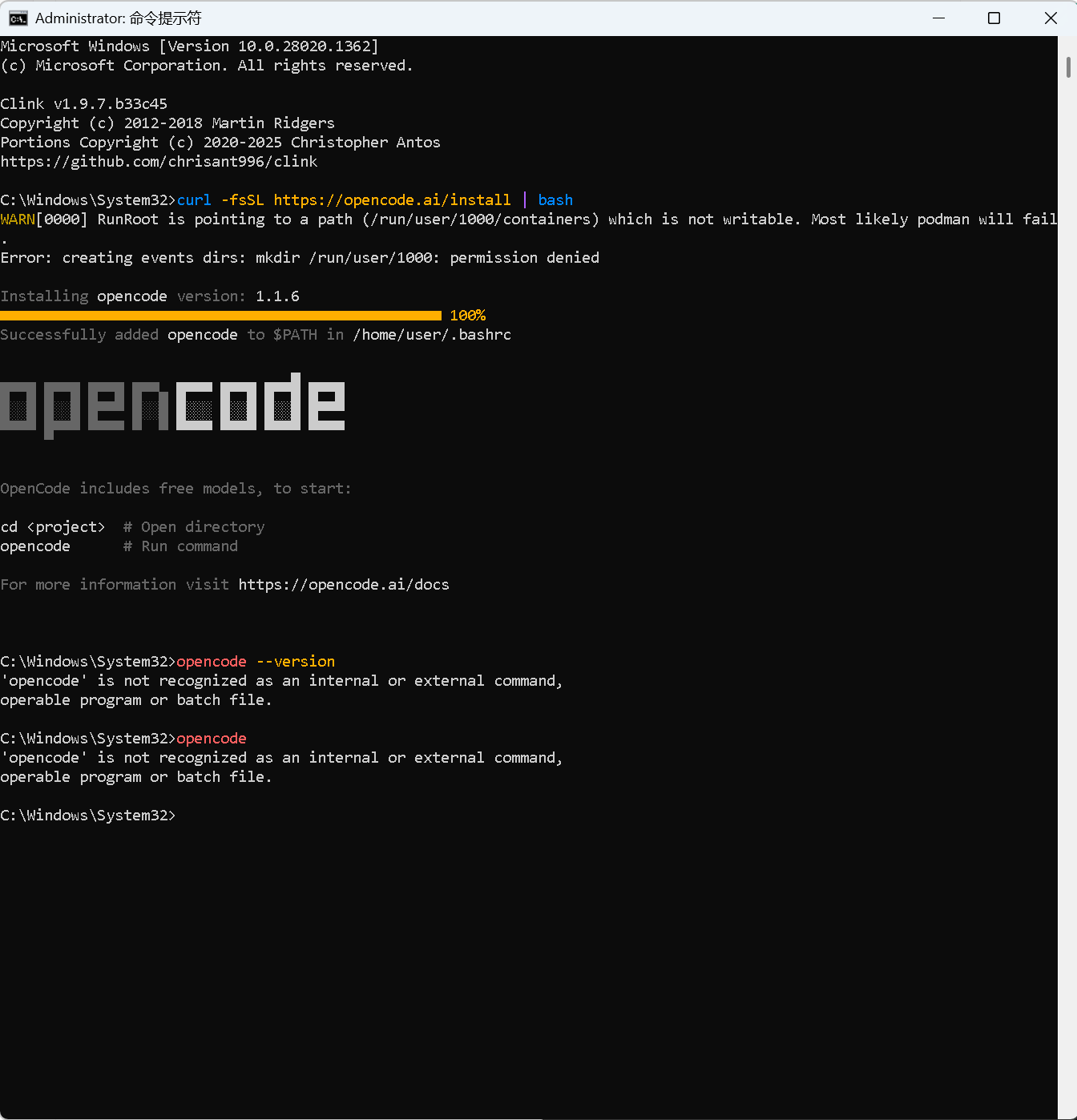The width and height of the screenshot is (1077, 1120).
Task: Click the 100% progress label
Action: [467, 315]
